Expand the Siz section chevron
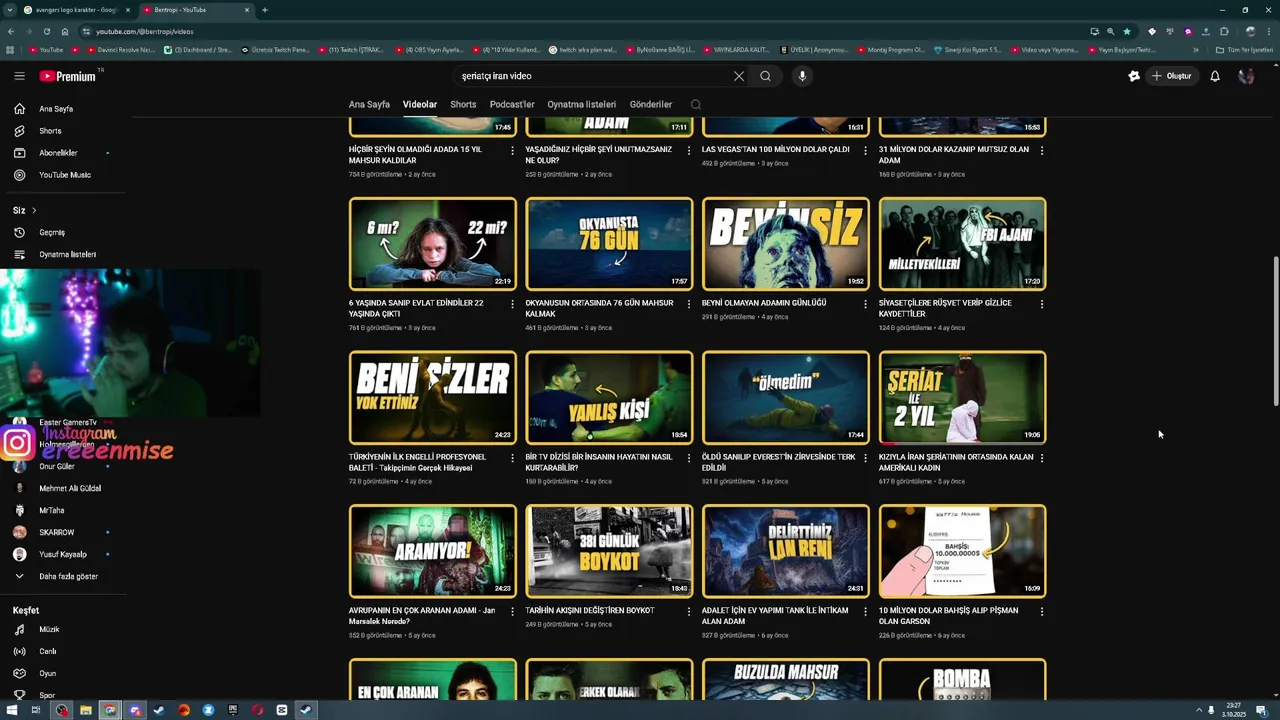The height and width of the screenshot is (720, 1280). [x=34, y=210]
